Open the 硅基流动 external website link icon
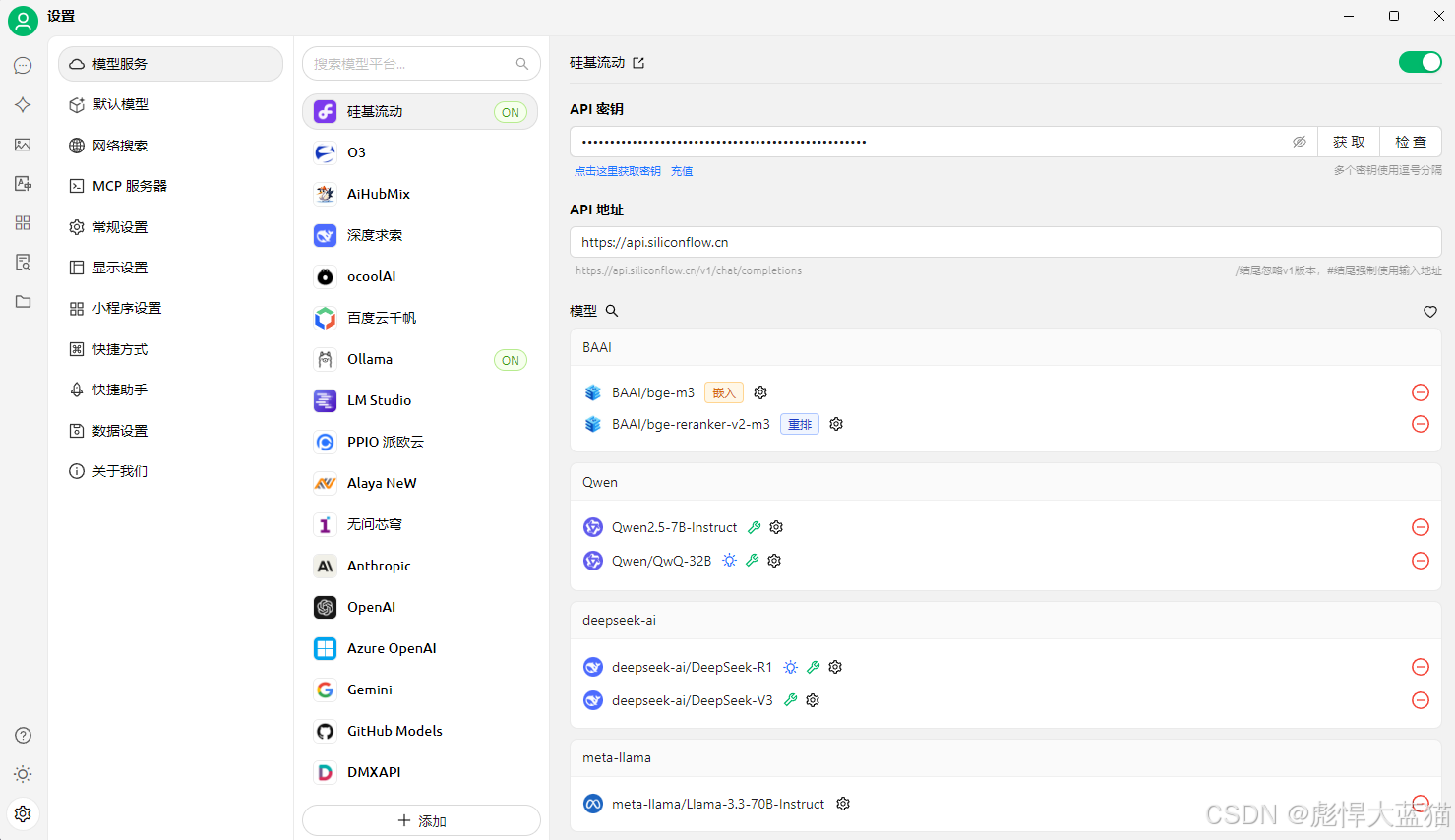 [638, 63]
